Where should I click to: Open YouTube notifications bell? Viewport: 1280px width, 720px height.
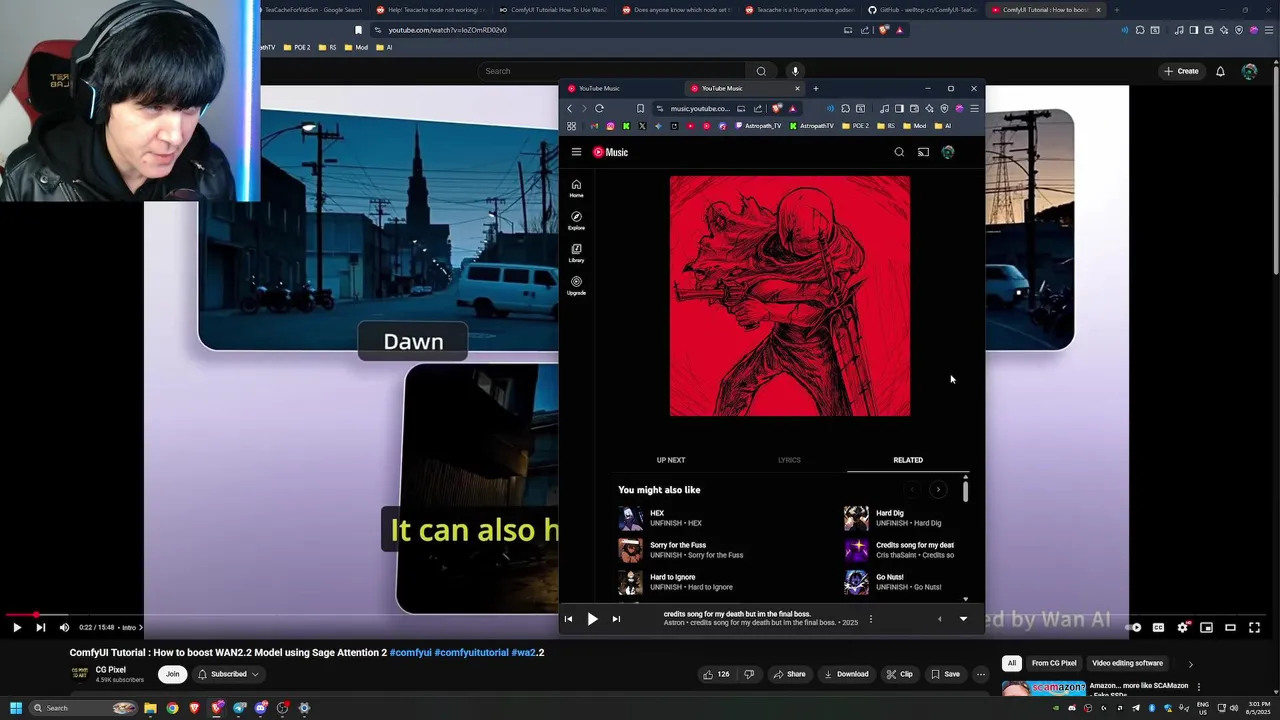pos(1220,71)
